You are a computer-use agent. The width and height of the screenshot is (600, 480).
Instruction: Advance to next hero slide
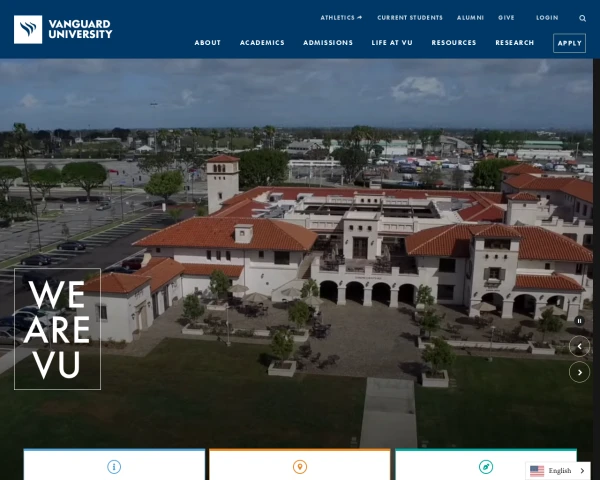579,372
